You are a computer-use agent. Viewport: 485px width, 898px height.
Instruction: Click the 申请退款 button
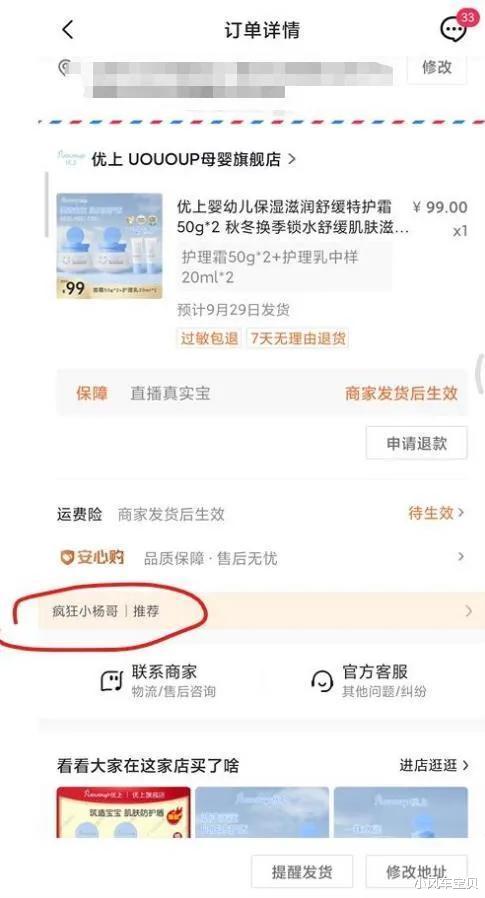[416, 443]
